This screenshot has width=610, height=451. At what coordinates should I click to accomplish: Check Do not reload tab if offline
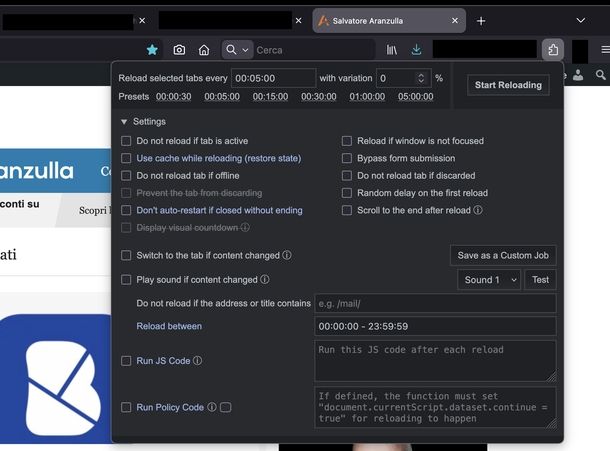[x=126, y=175]
